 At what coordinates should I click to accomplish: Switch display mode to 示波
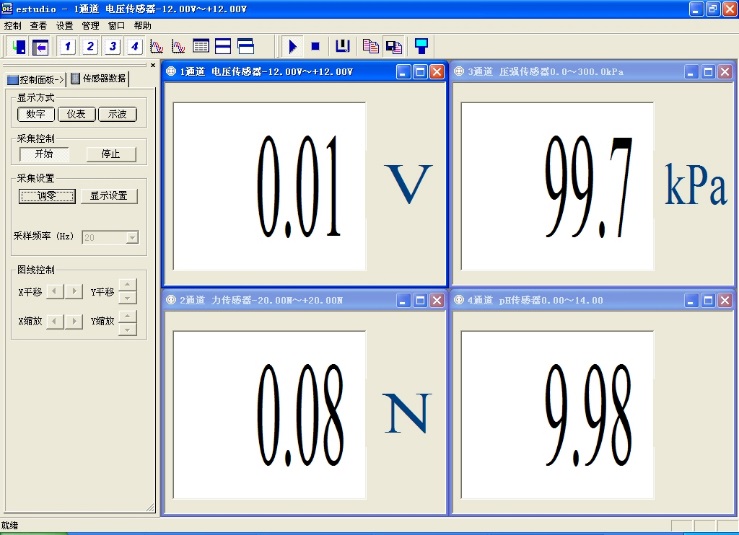click(x=117, y=114)
